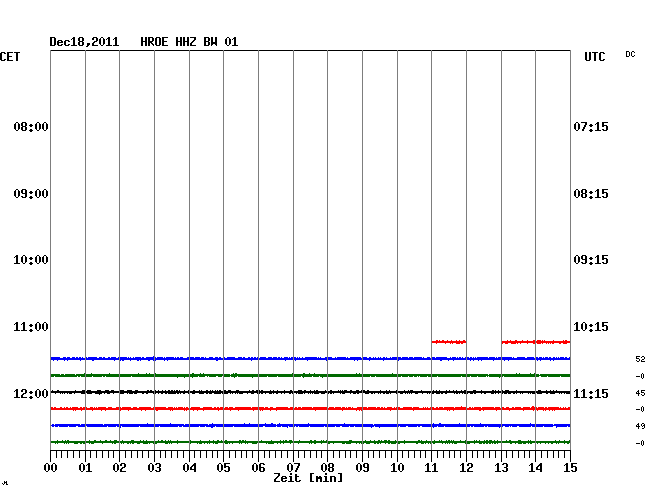Click the "09:00" CET time label
The image size is (650, 494).
(31, 194)
